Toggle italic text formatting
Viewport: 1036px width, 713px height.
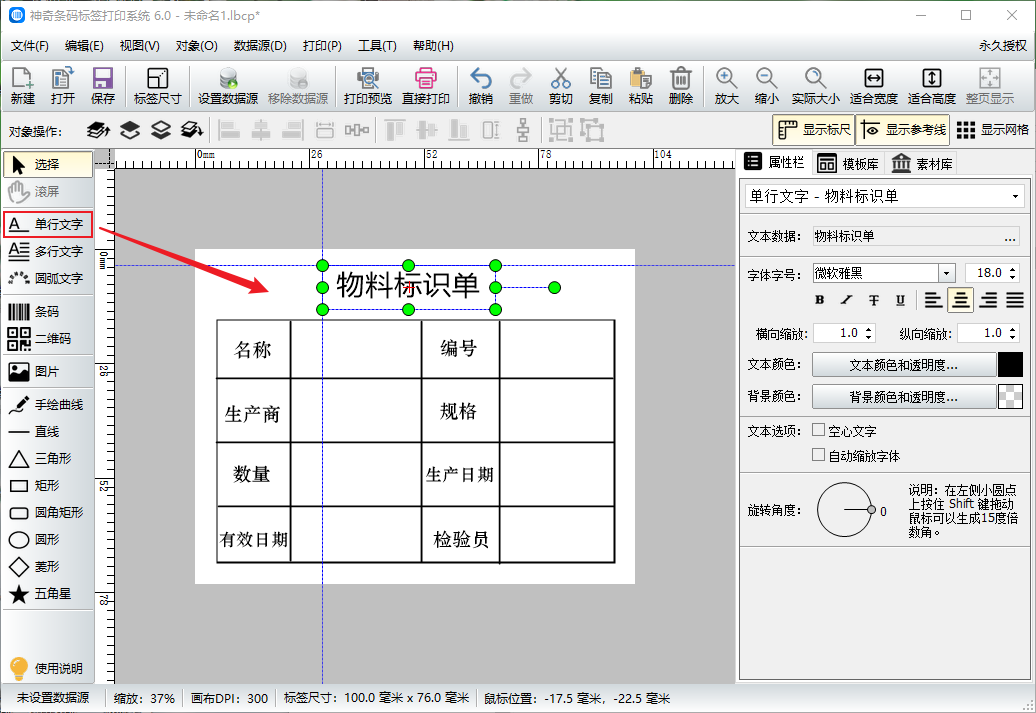[x=846, y=300]
